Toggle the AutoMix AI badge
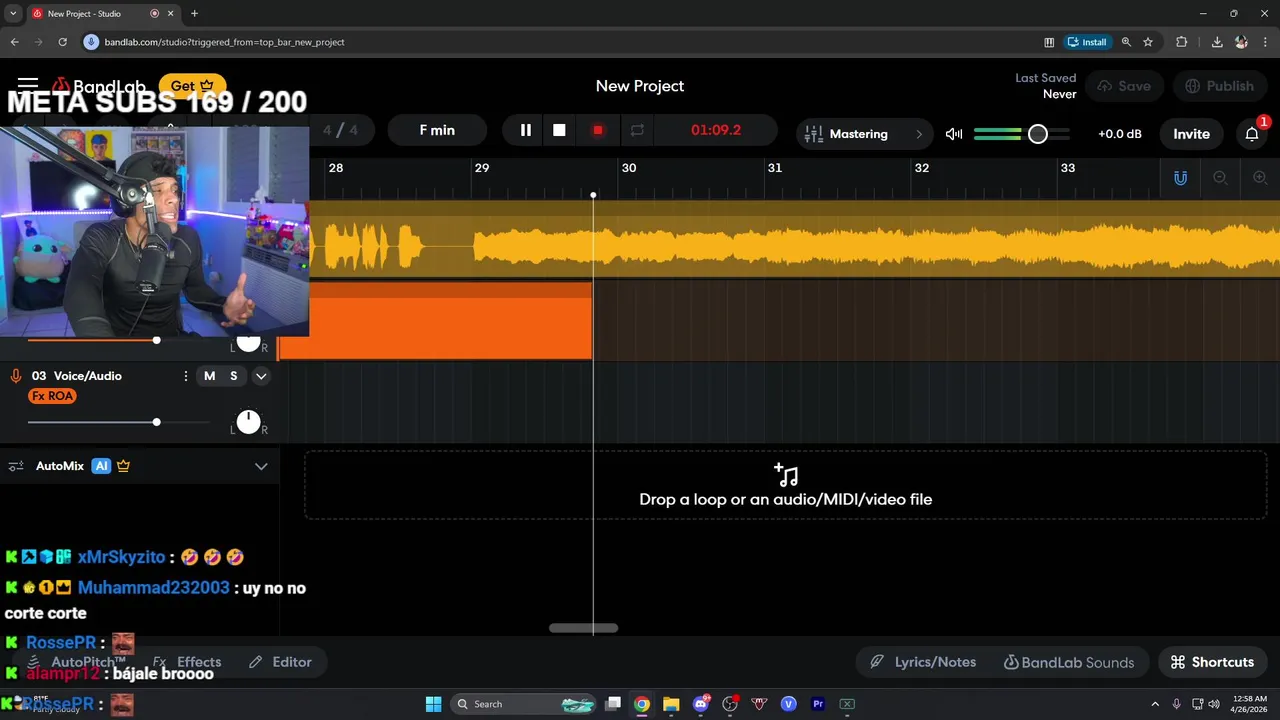Screen dimensions: 1280x720 pyautogui.click(x=101, y=466)
